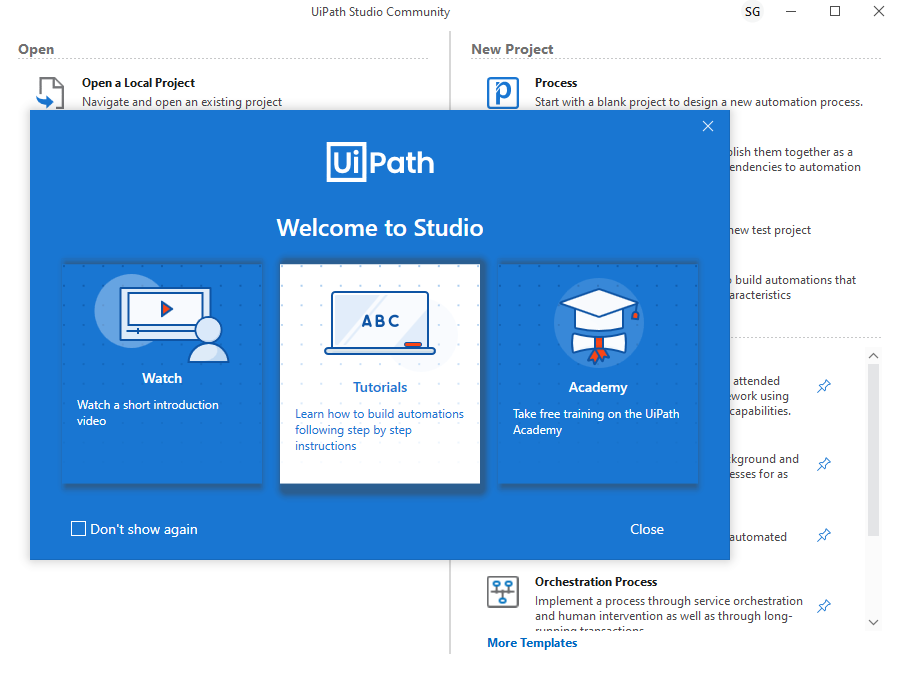Click the template list scroll down arrow
Viewport: 900px width, 673px height.
click(873, 622)
